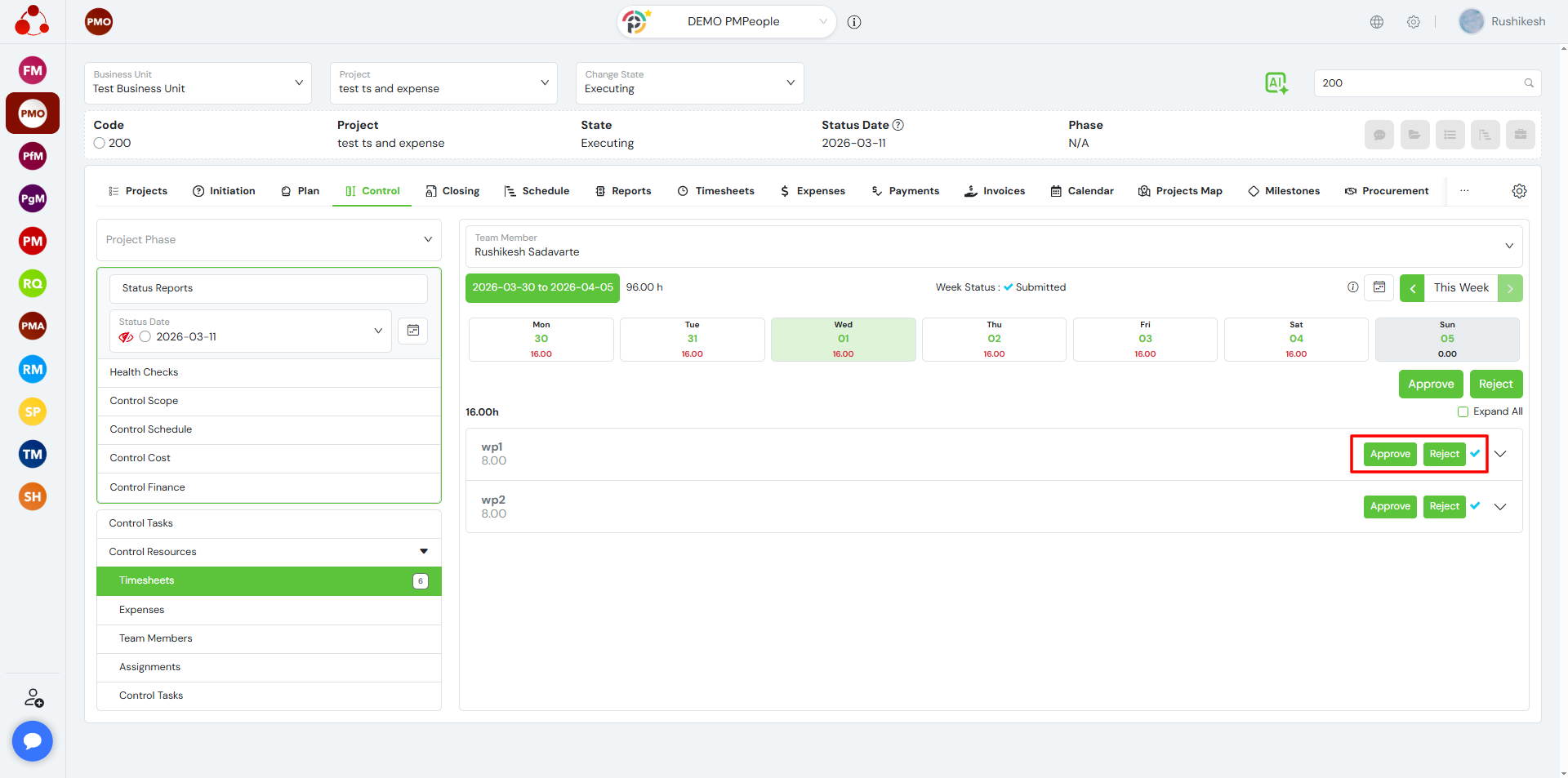Open the Business Unit dropdown
1568x778 pixels.
coord(198,82)
